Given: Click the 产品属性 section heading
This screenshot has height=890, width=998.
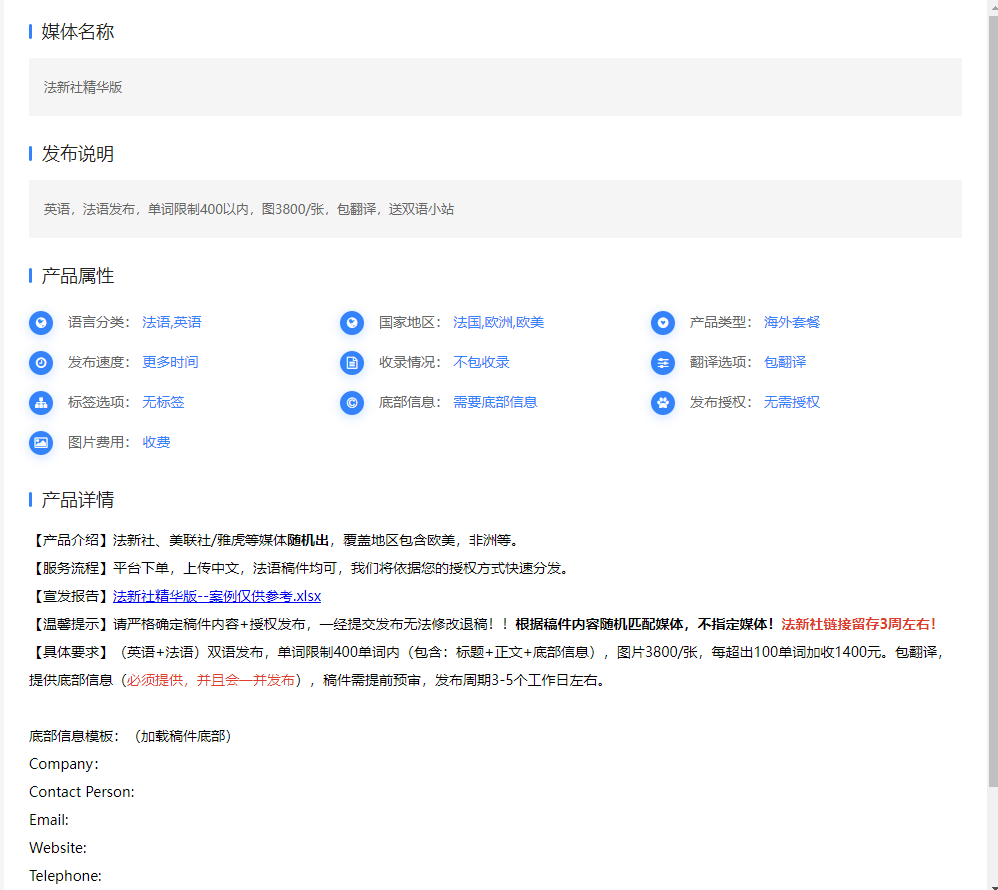Looking at the screenshot, I should 78,276.
